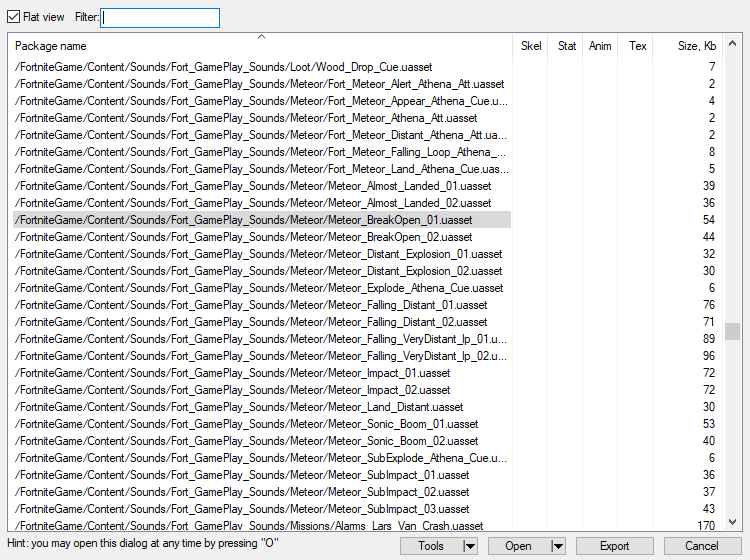750x560 pixels.
Task: Choose Meteor_Land_Distant.uasset package row
Action: click(x=239, y=407)
